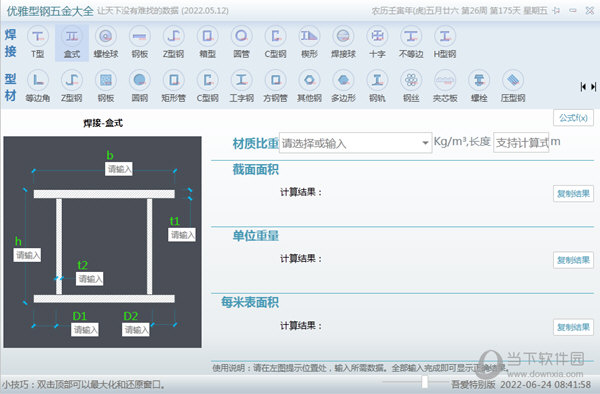Select 等边角 equal angle profile
Viewport: 600px width, 394px height.
[38, 86]
